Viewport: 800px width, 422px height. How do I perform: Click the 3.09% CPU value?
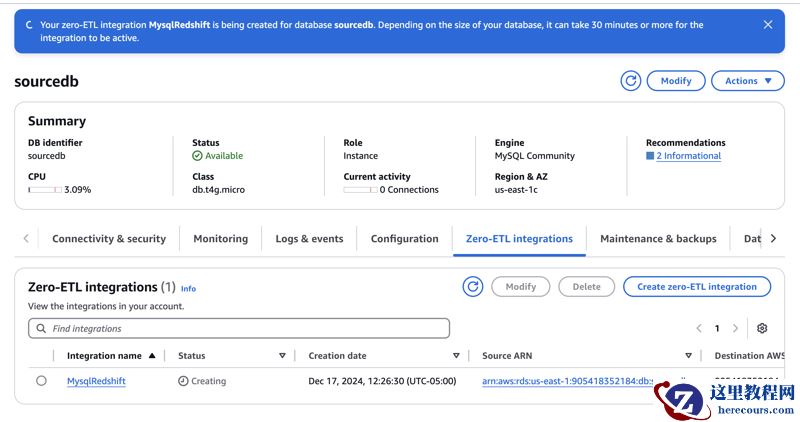pyautogui.click(x=78, y=189)
